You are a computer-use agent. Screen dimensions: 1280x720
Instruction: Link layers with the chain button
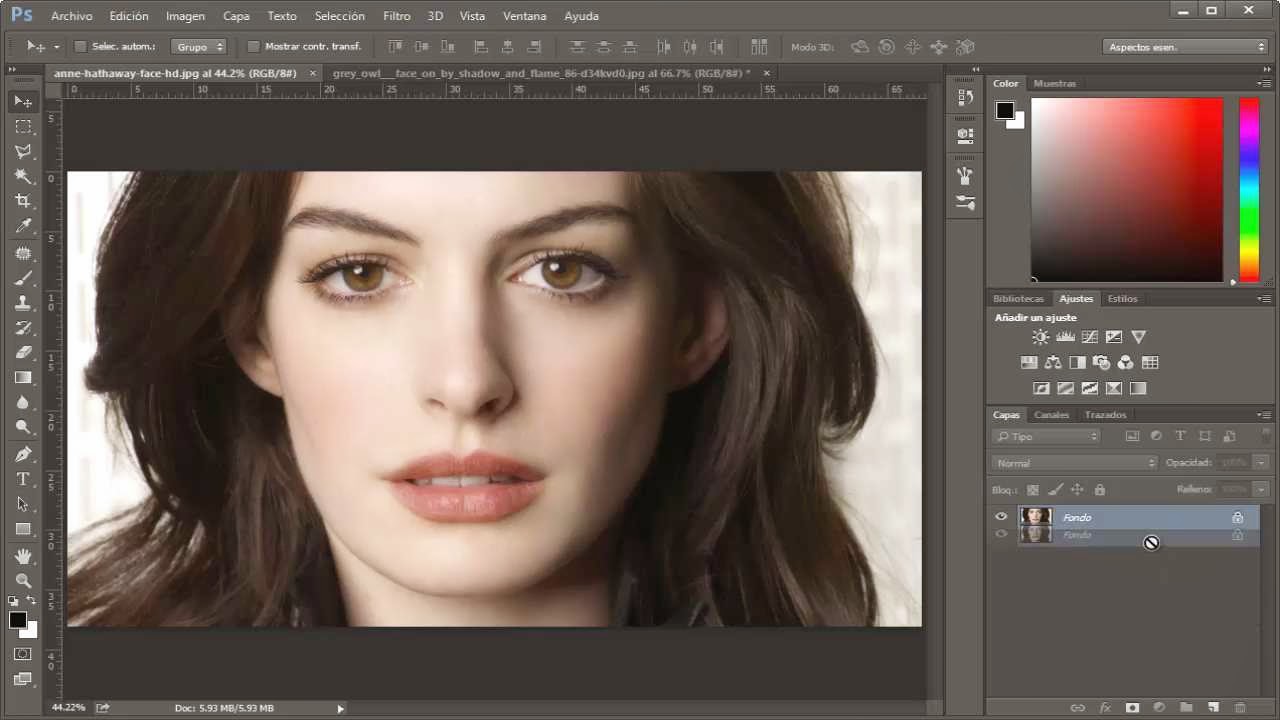point(1078,707)
